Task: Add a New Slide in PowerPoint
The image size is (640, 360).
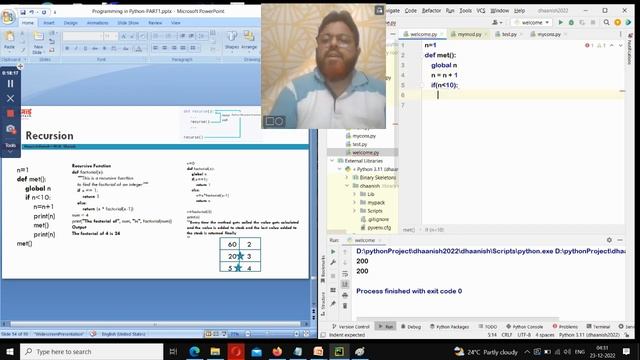Action: pos(38,42)
